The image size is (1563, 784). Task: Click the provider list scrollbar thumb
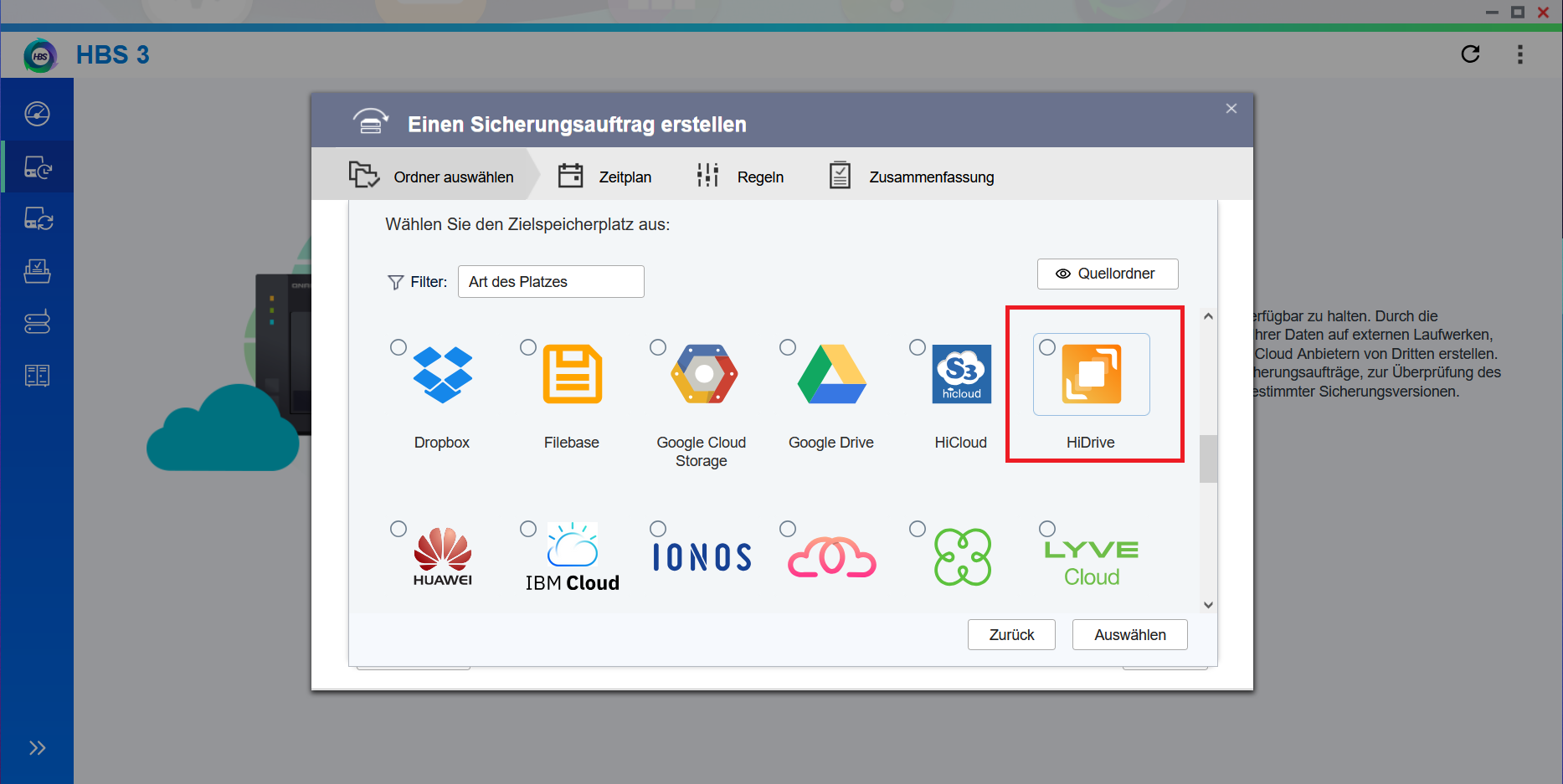point(1208,459)
